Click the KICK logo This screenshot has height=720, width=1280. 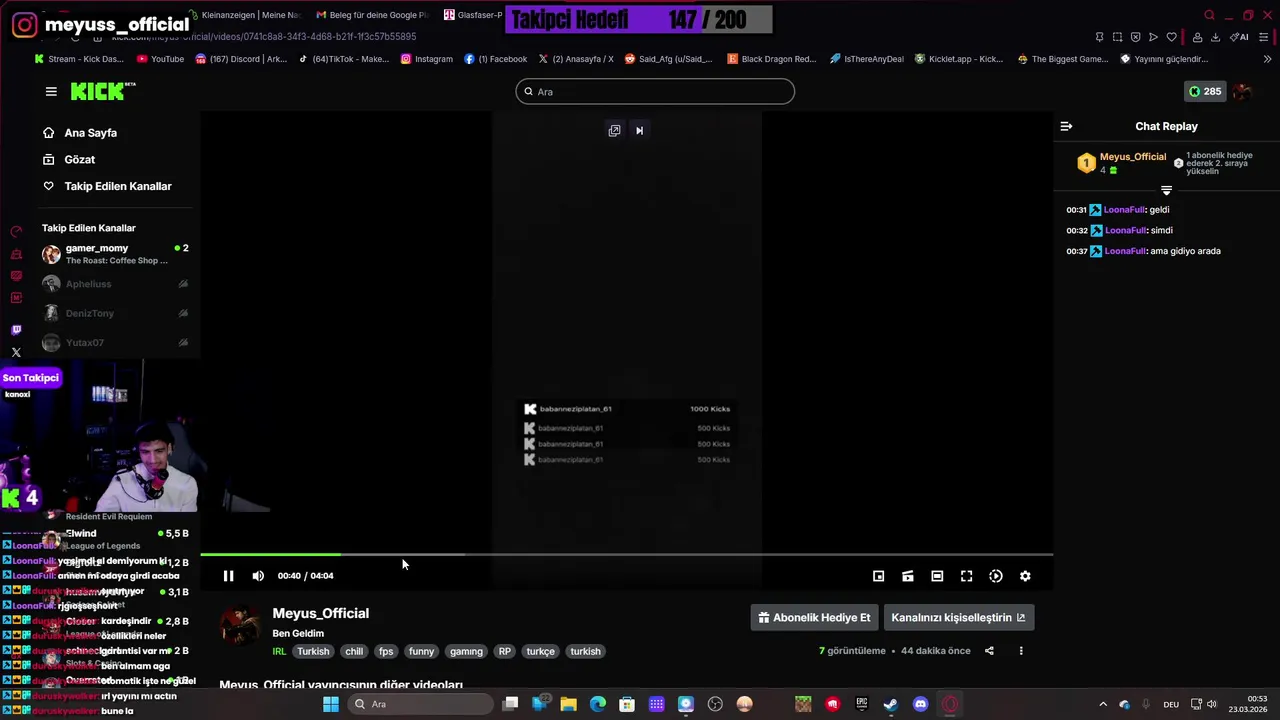point(103,91)
